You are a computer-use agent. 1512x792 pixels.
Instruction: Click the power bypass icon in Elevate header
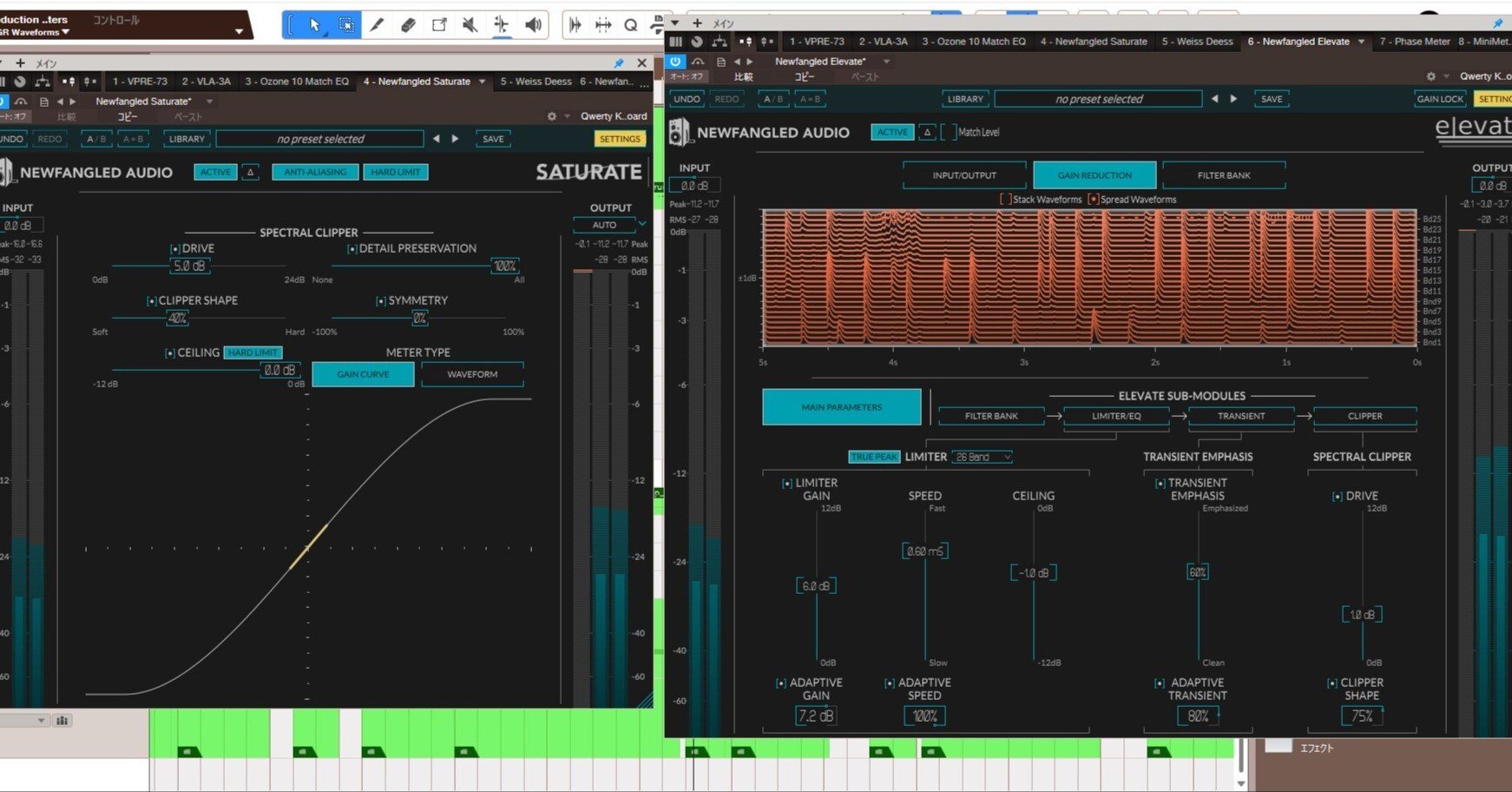click(x=674, y=61)
